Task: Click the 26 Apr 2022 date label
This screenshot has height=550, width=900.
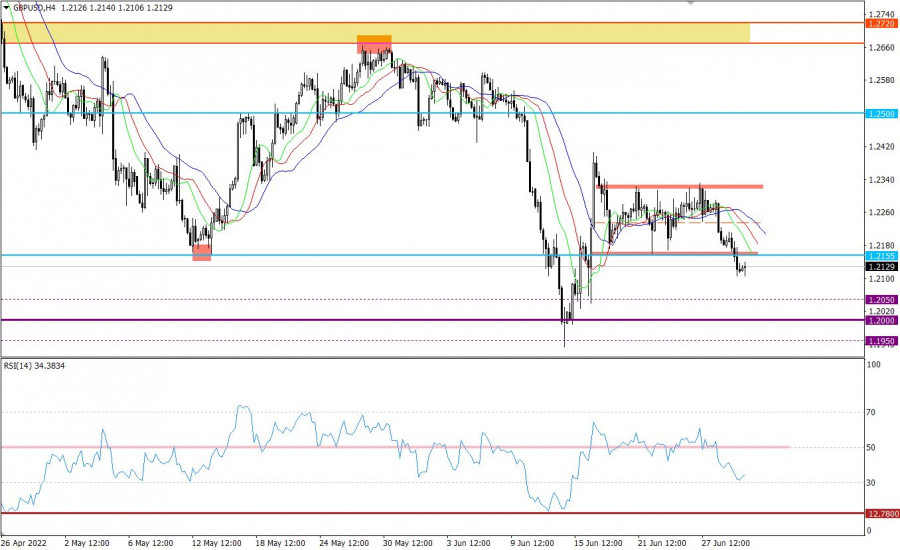Action: coord(24,543)
